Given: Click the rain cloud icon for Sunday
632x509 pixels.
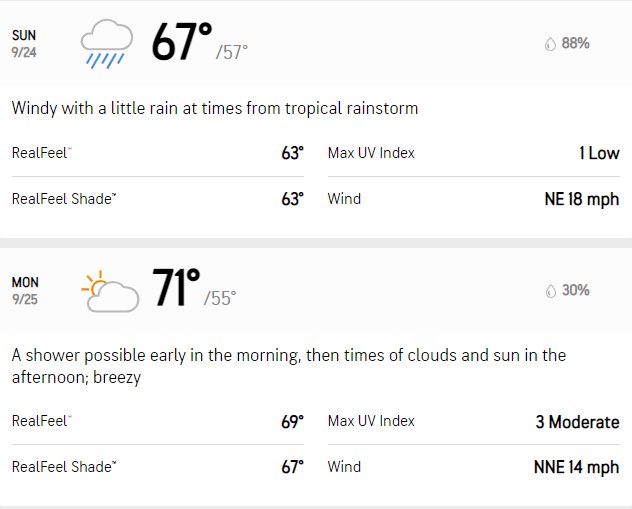Looking at the screenshot, I should click(x=106, y=44).
